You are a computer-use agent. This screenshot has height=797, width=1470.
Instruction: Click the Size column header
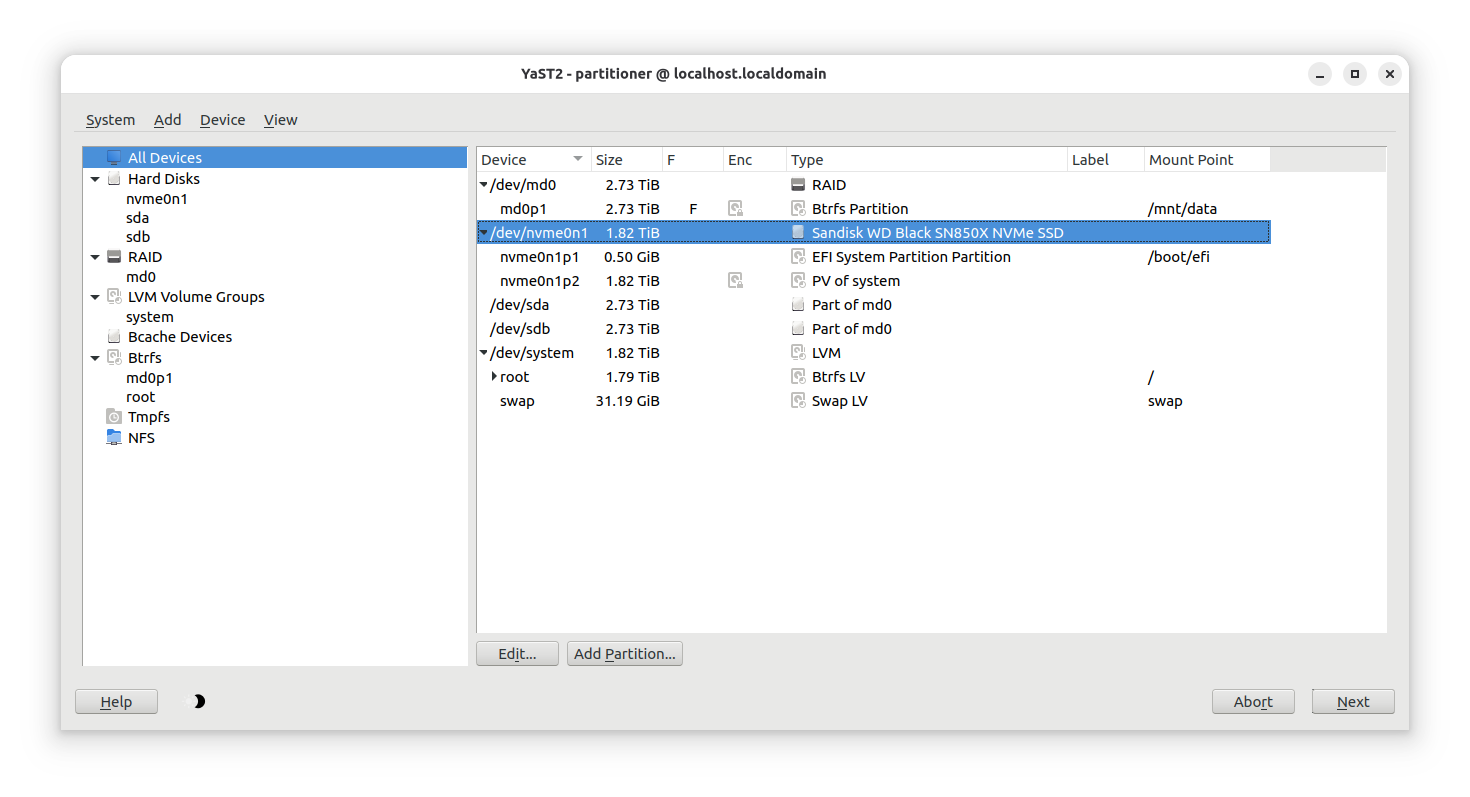tap(627, 160)
